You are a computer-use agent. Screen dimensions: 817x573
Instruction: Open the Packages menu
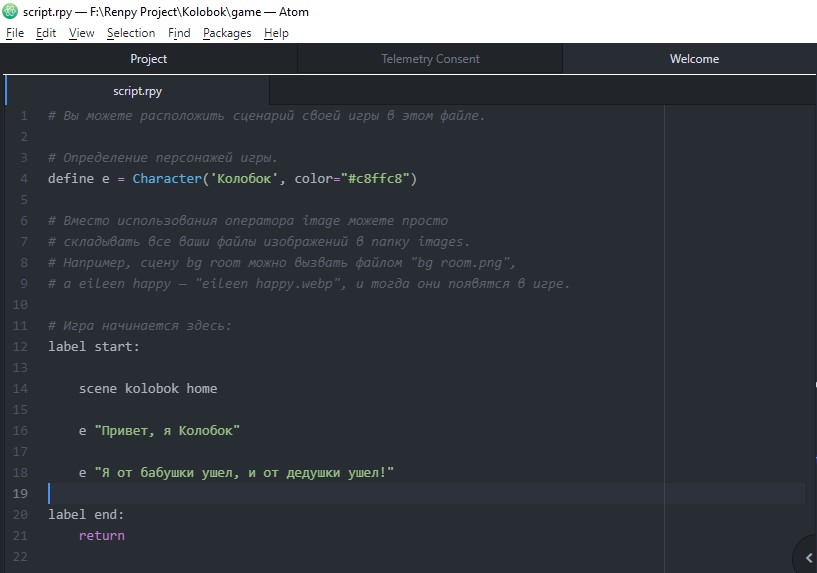click(227, 33)
